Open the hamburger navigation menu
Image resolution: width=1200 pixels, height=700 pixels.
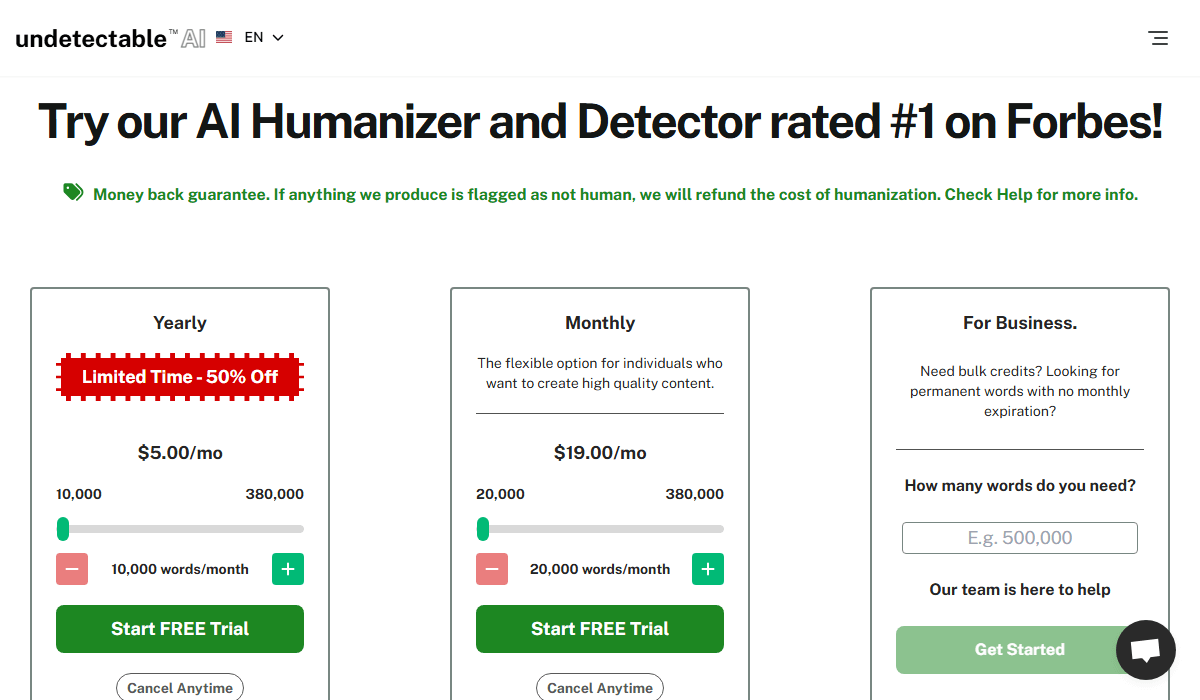point(1158,38)
